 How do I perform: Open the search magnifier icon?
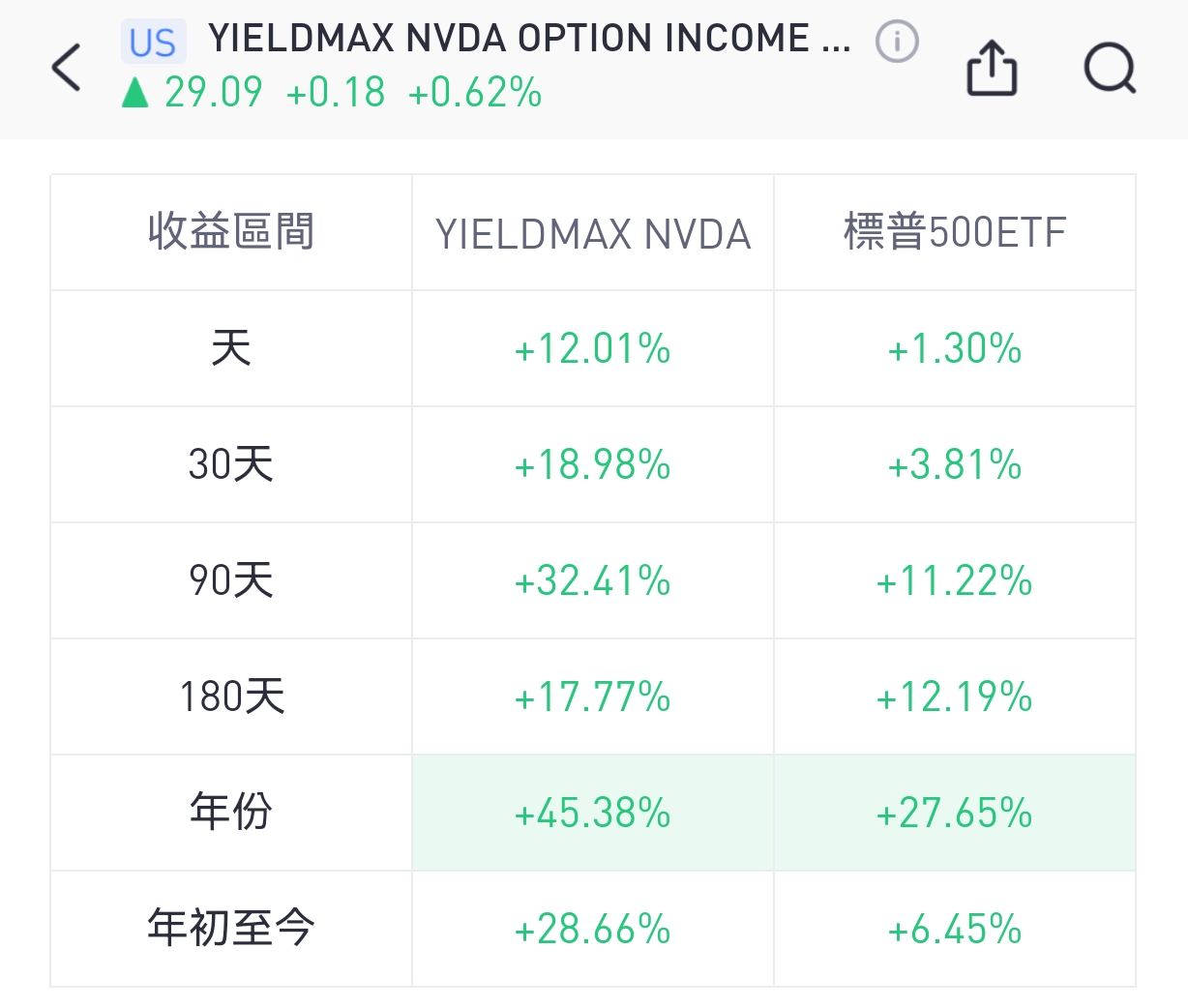click(1111, 69)
